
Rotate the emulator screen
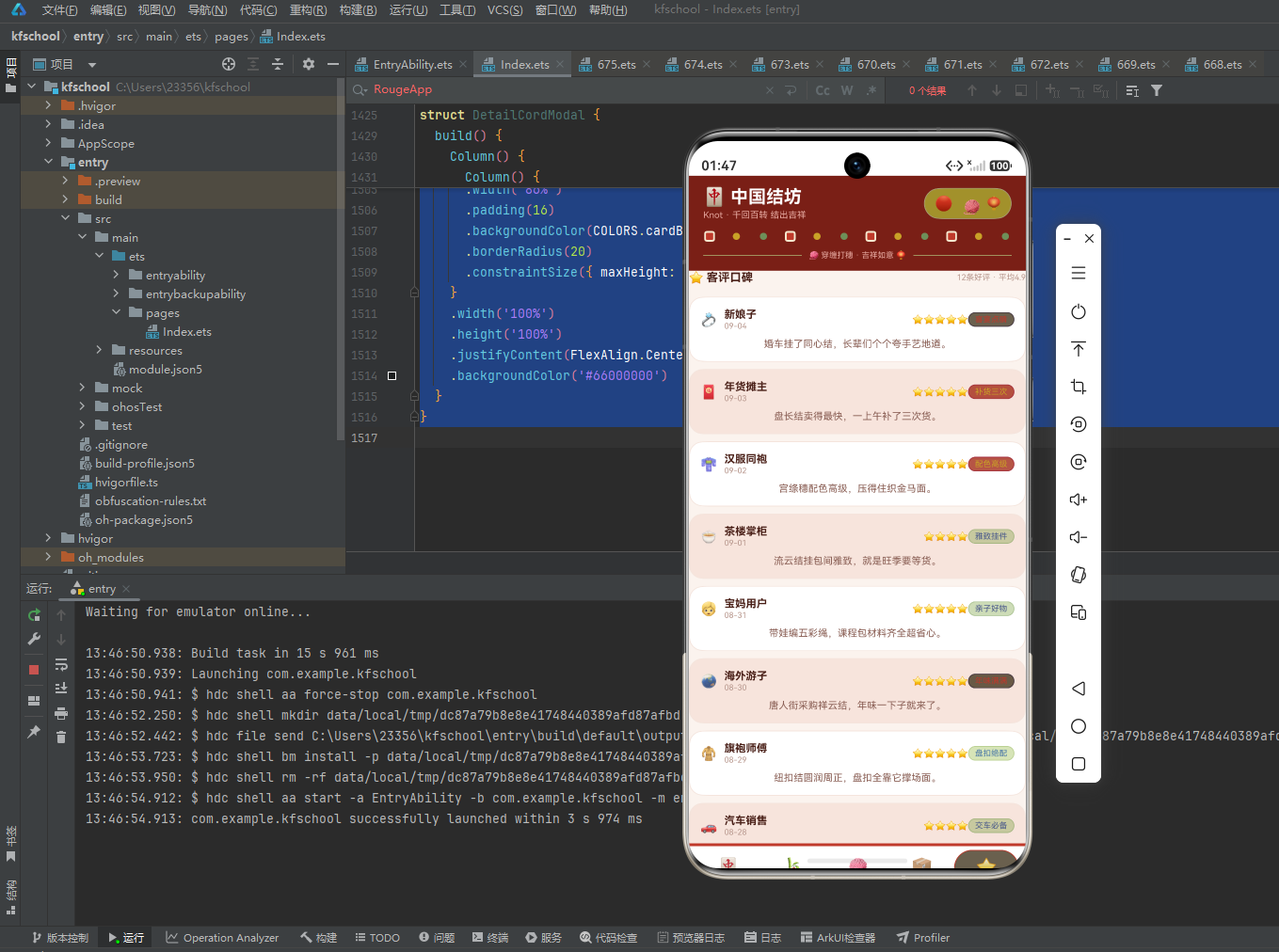(1079, 575)
